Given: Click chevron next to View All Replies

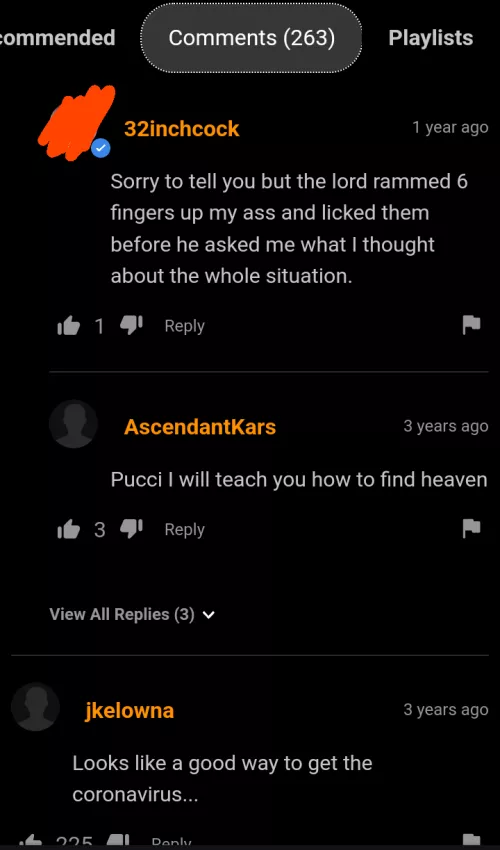Looking at the screenshot, I should [209, 615].
